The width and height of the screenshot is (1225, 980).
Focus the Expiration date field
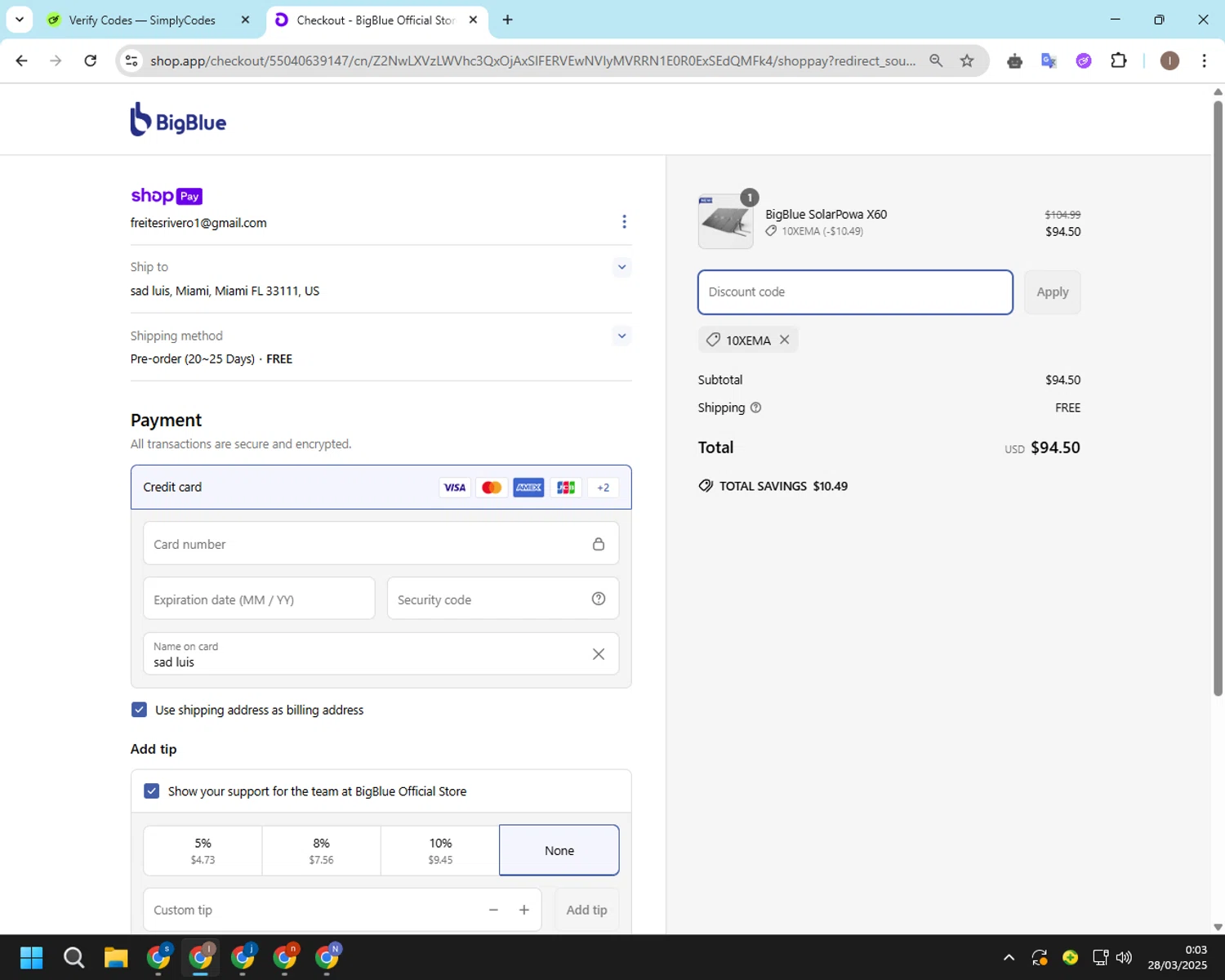pos(259,599)
